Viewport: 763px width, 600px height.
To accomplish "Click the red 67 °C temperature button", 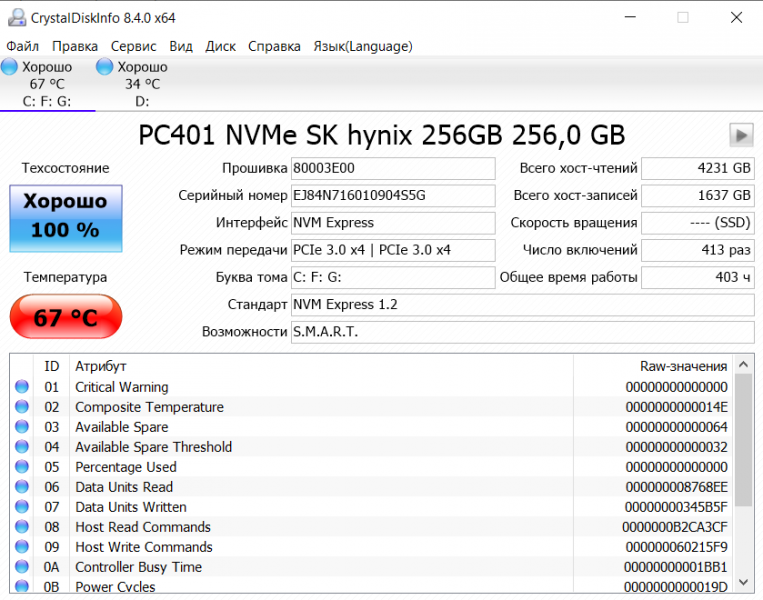I will pyautogui.click(x=65, y=318).
